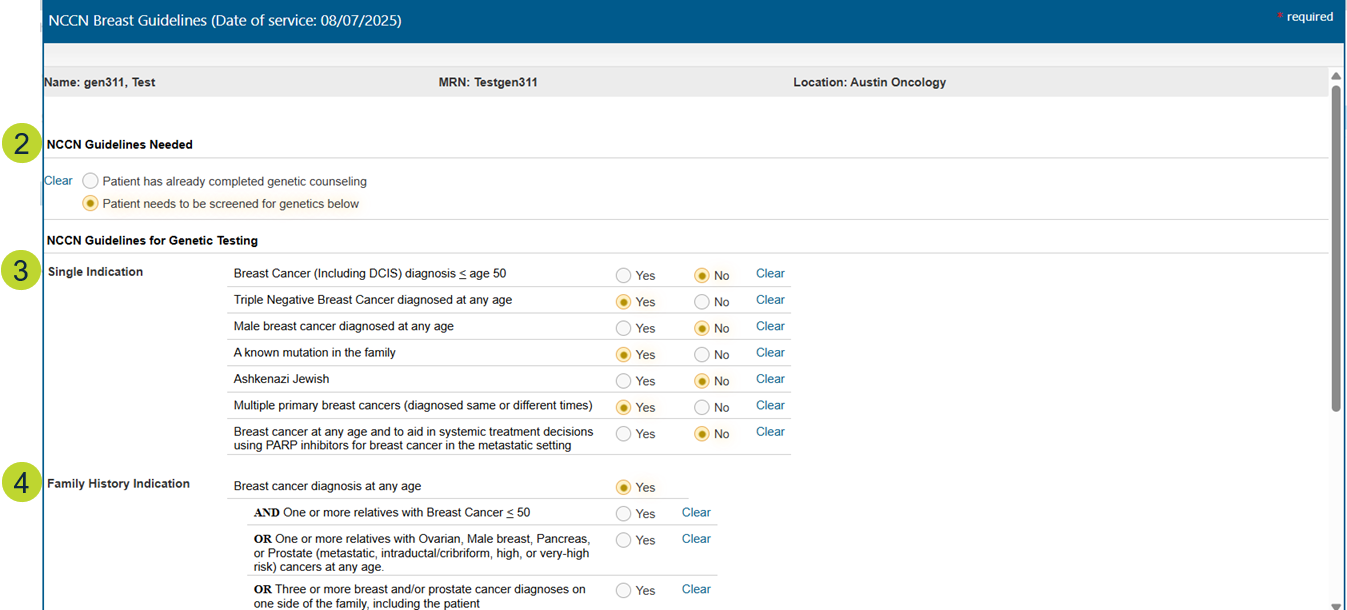Image resolution: width=1347 pixels, height=610 pixels.
Task: Click the green step 3 marker
Action: pyautogui.click(x=20, y=272)
